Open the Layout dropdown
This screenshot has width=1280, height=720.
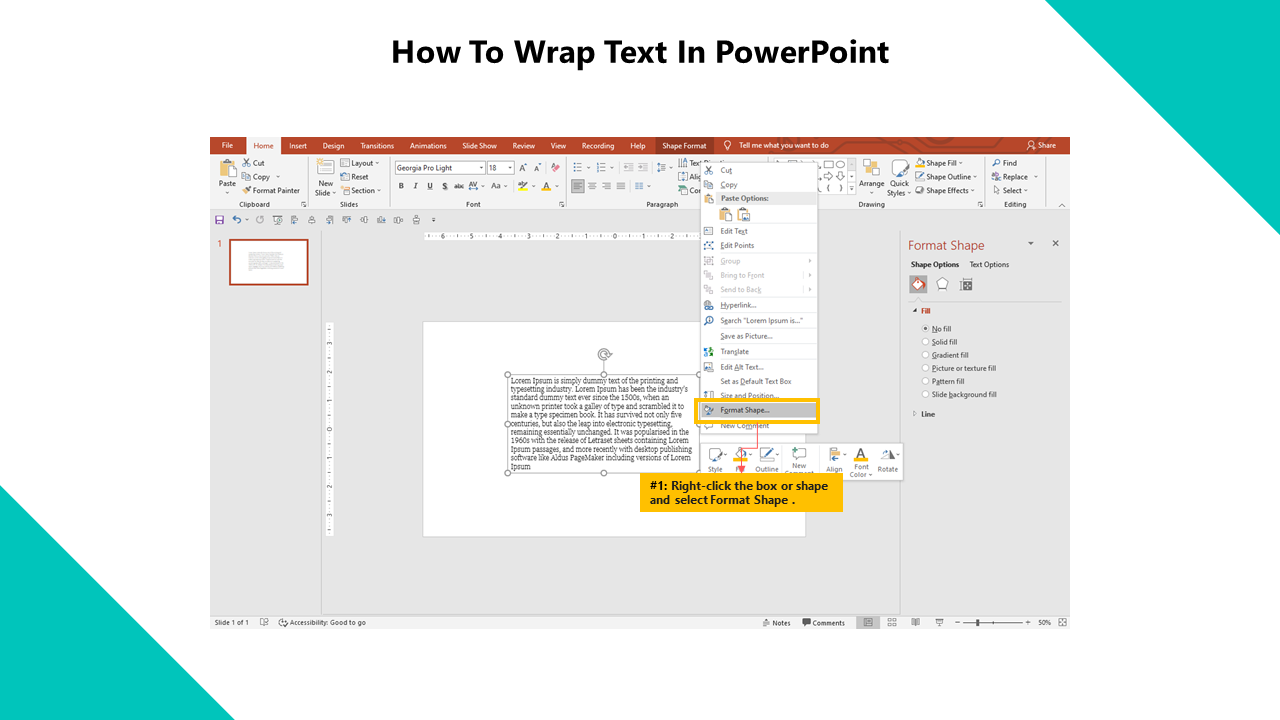tap(360, 163)
